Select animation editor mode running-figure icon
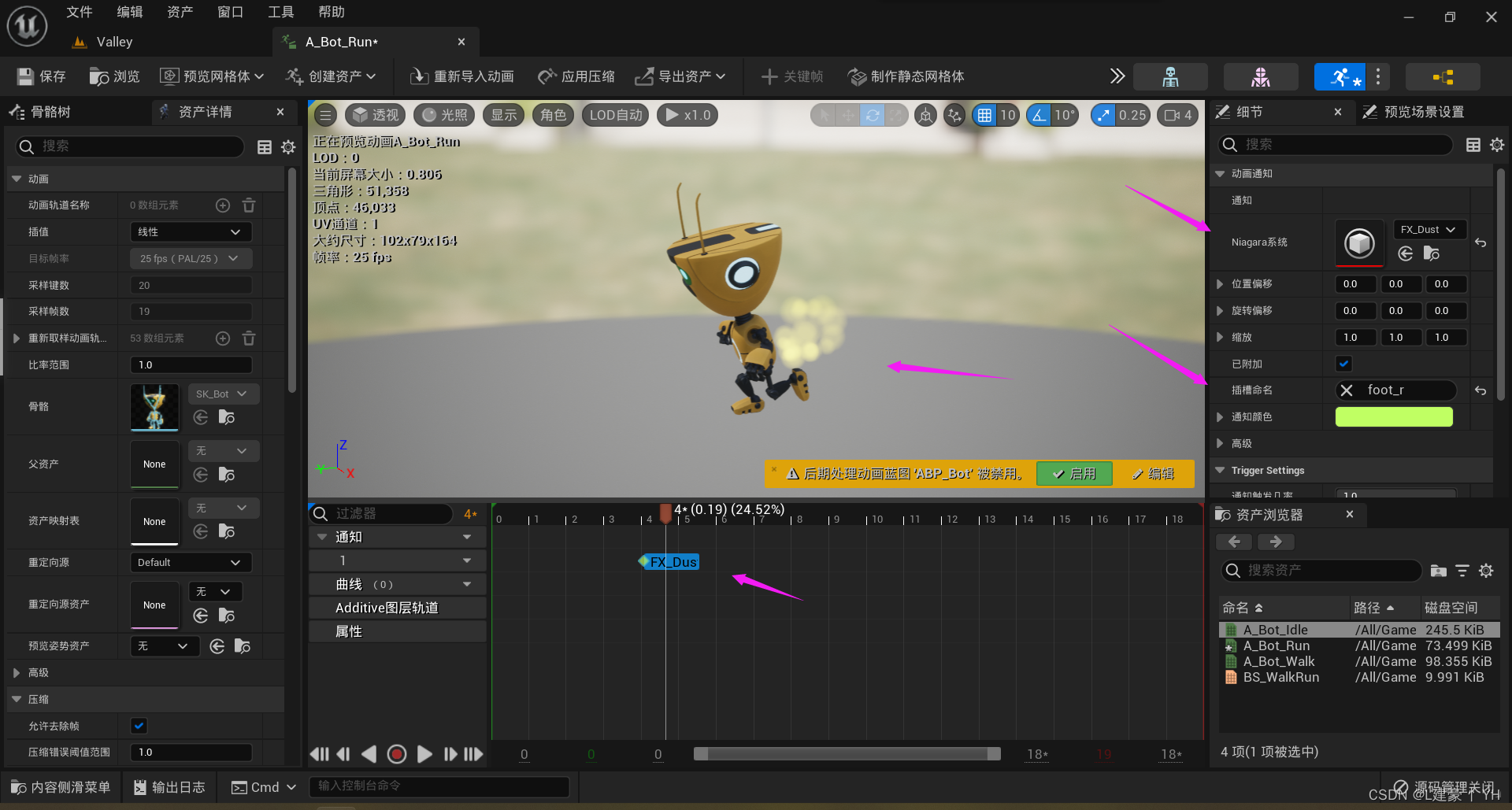 [x=1340, y=76]
